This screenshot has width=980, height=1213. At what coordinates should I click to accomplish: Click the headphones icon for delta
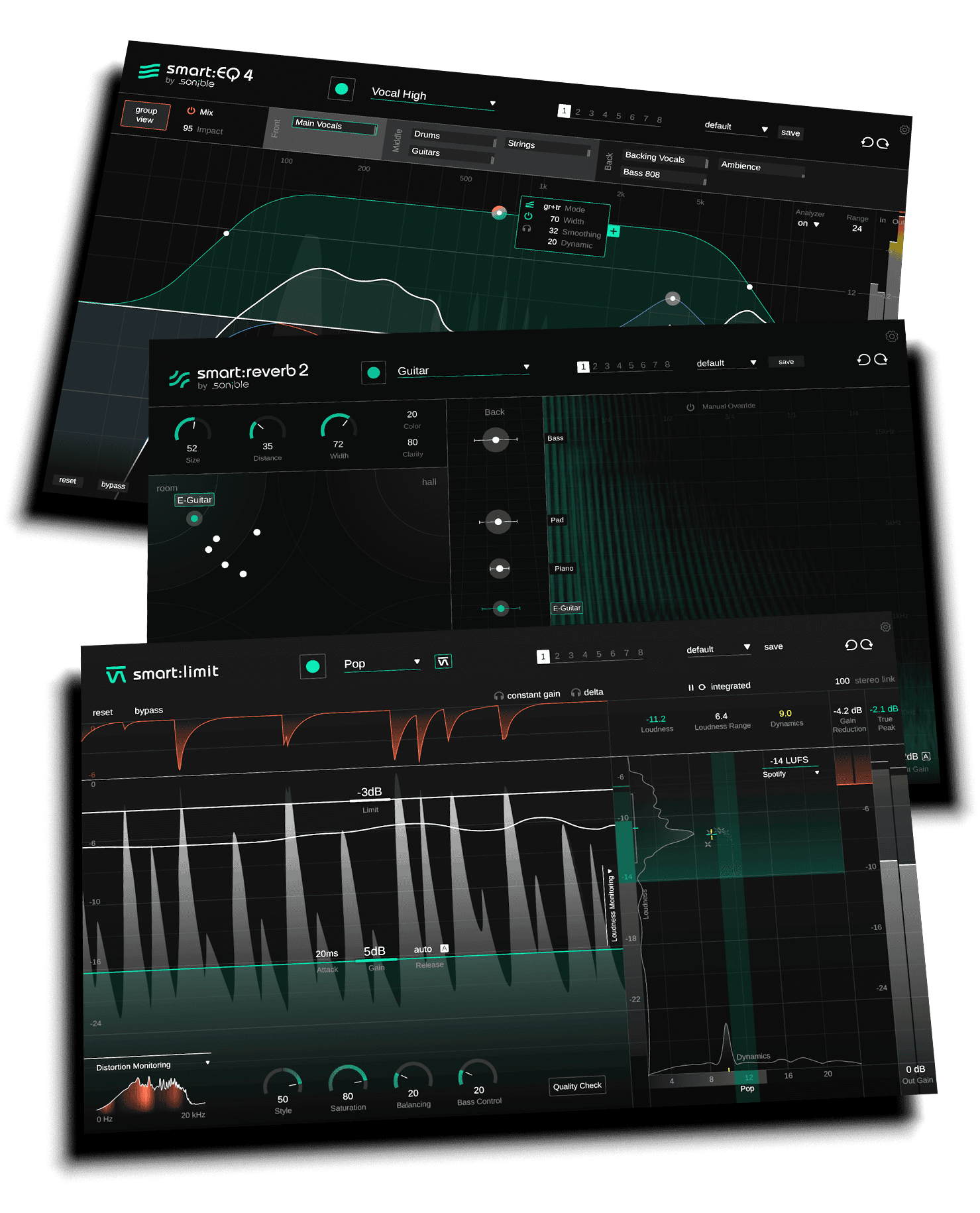coord(576,693)
